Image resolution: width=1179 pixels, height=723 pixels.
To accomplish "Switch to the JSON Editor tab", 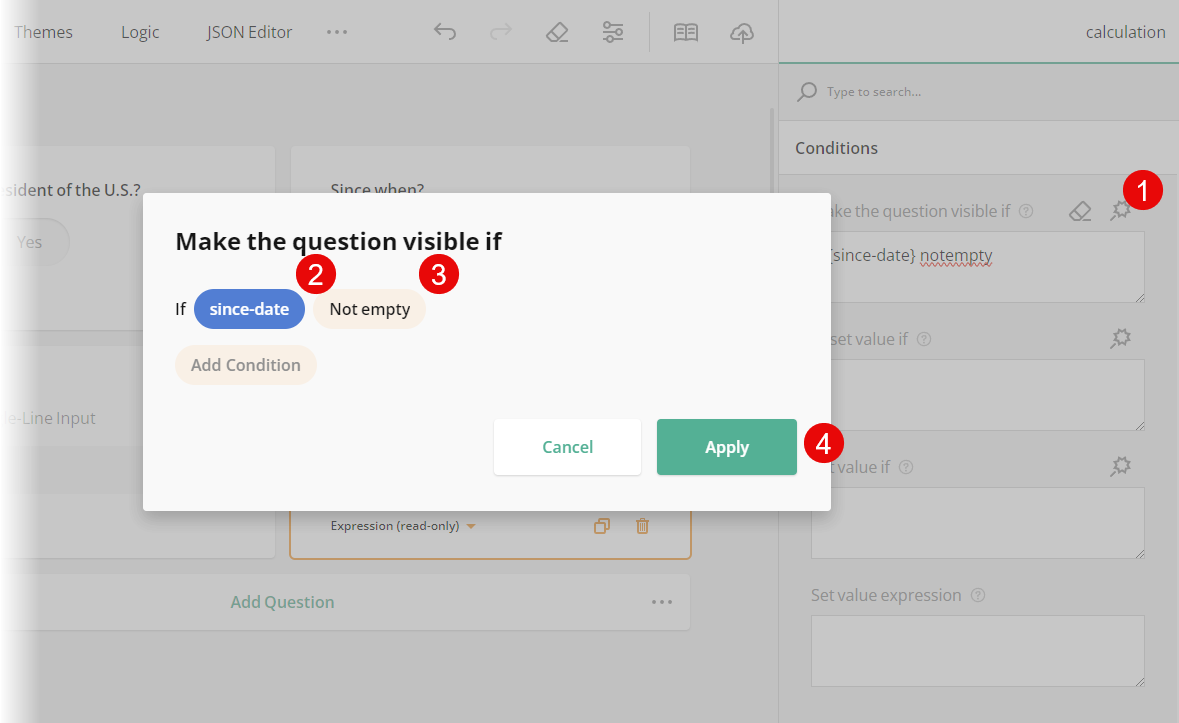I will point(248,32).
